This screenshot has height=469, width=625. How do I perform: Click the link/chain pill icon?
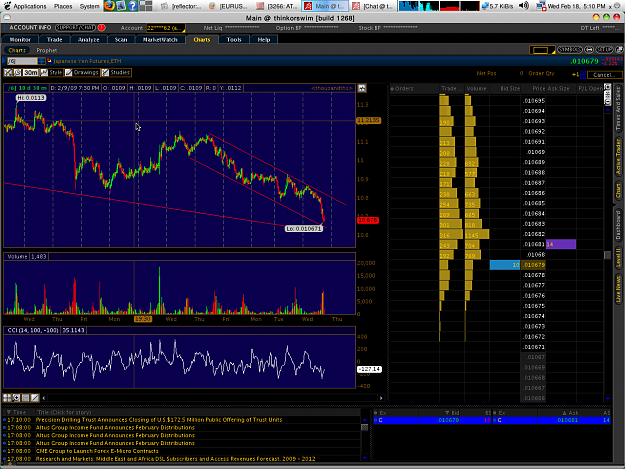(x=589, y=49)
